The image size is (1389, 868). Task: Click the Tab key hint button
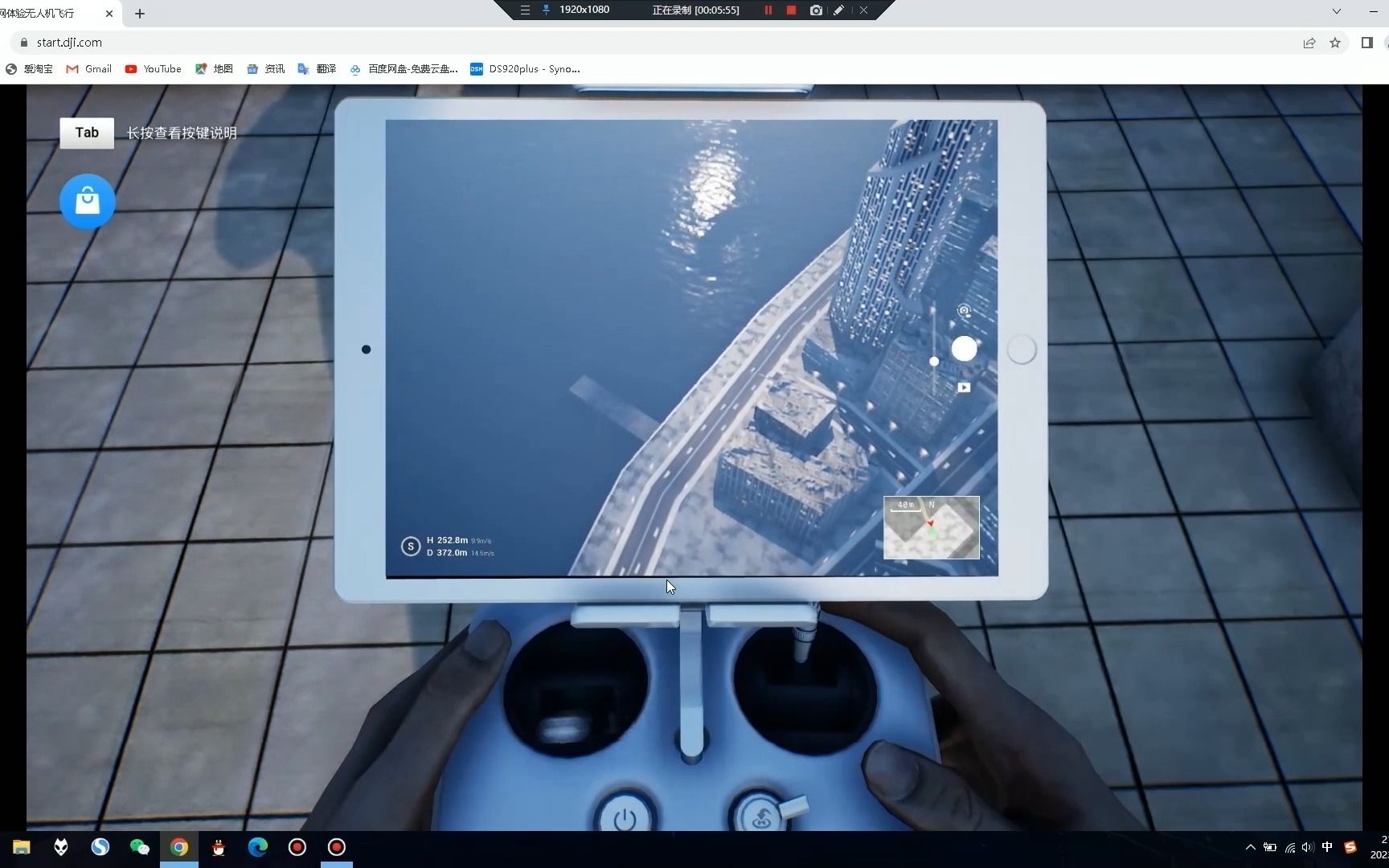[87, 133]
